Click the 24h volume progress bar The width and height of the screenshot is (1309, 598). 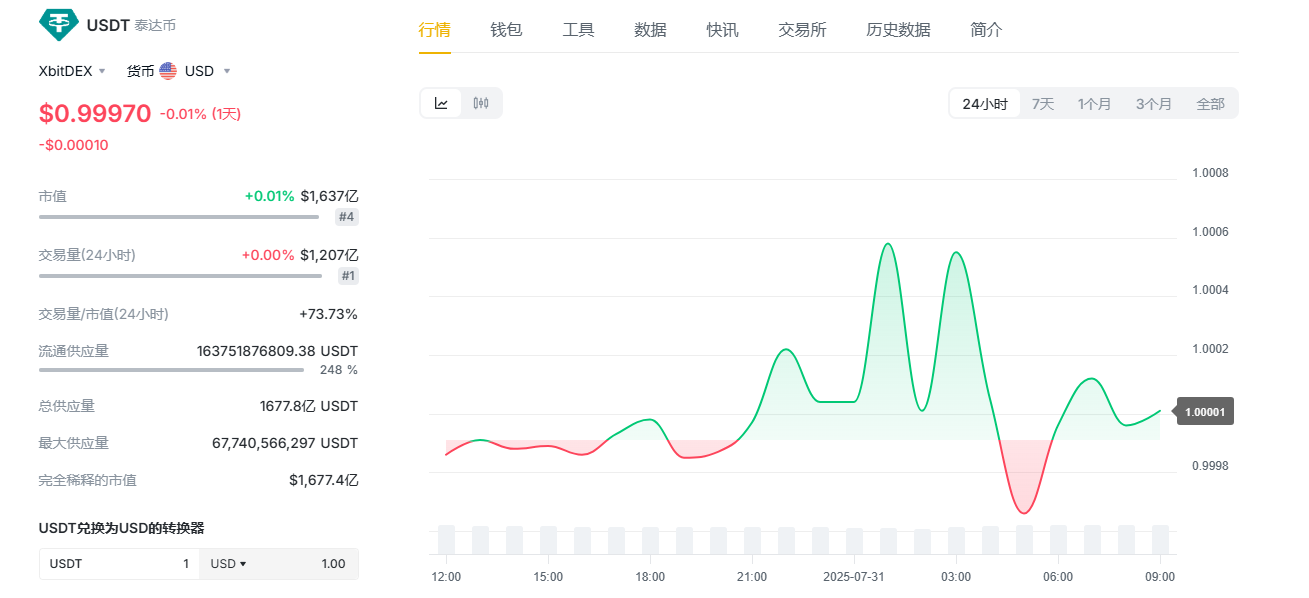pos(181,275)
